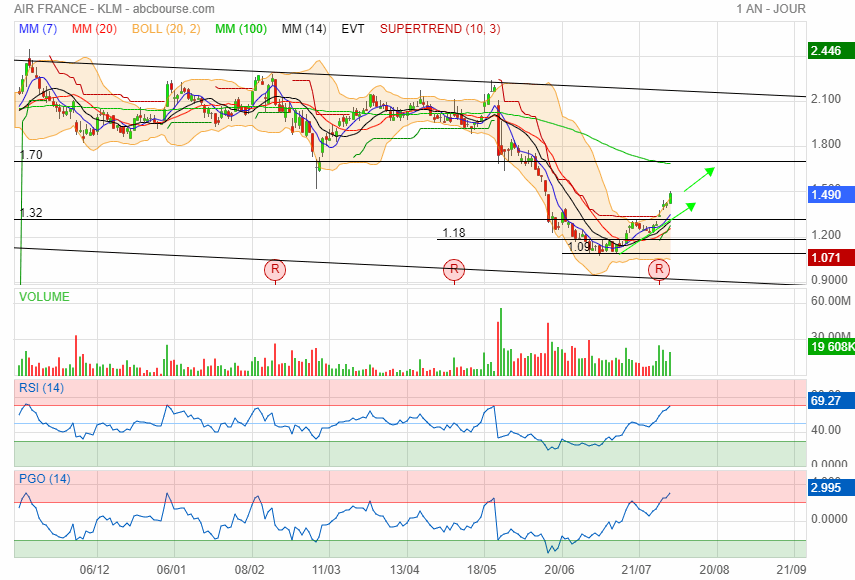
Task: Click the 06/01 date axis label
Action: [x=171, y=570]
